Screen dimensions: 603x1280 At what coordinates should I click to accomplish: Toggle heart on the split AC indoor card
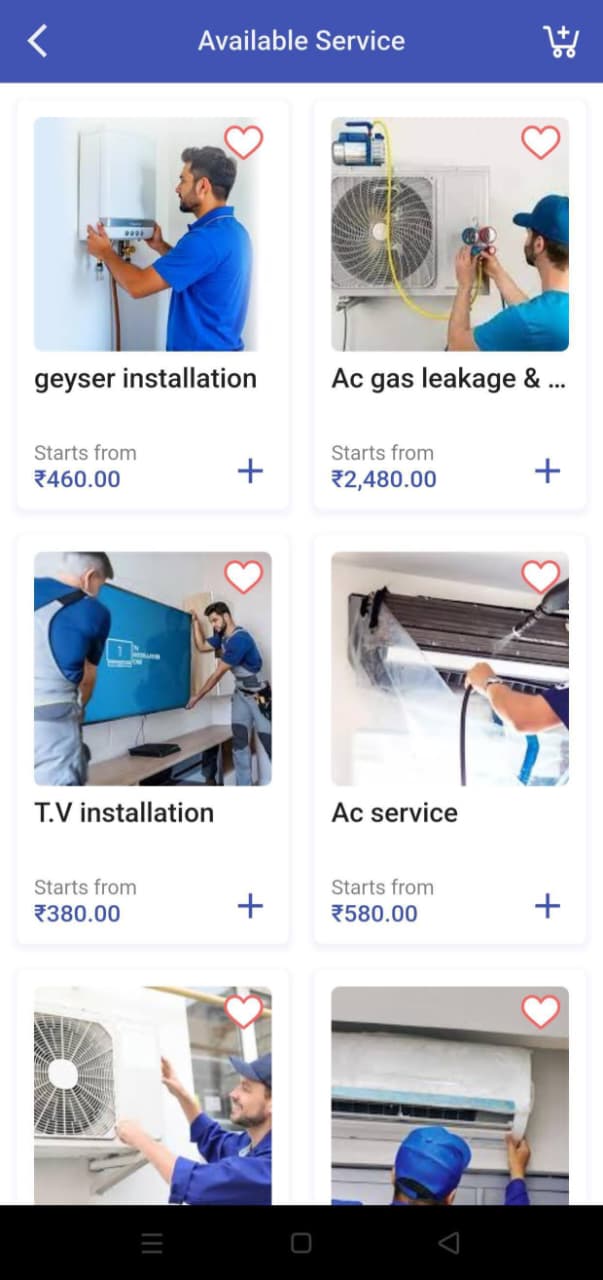coord(541,1012)
